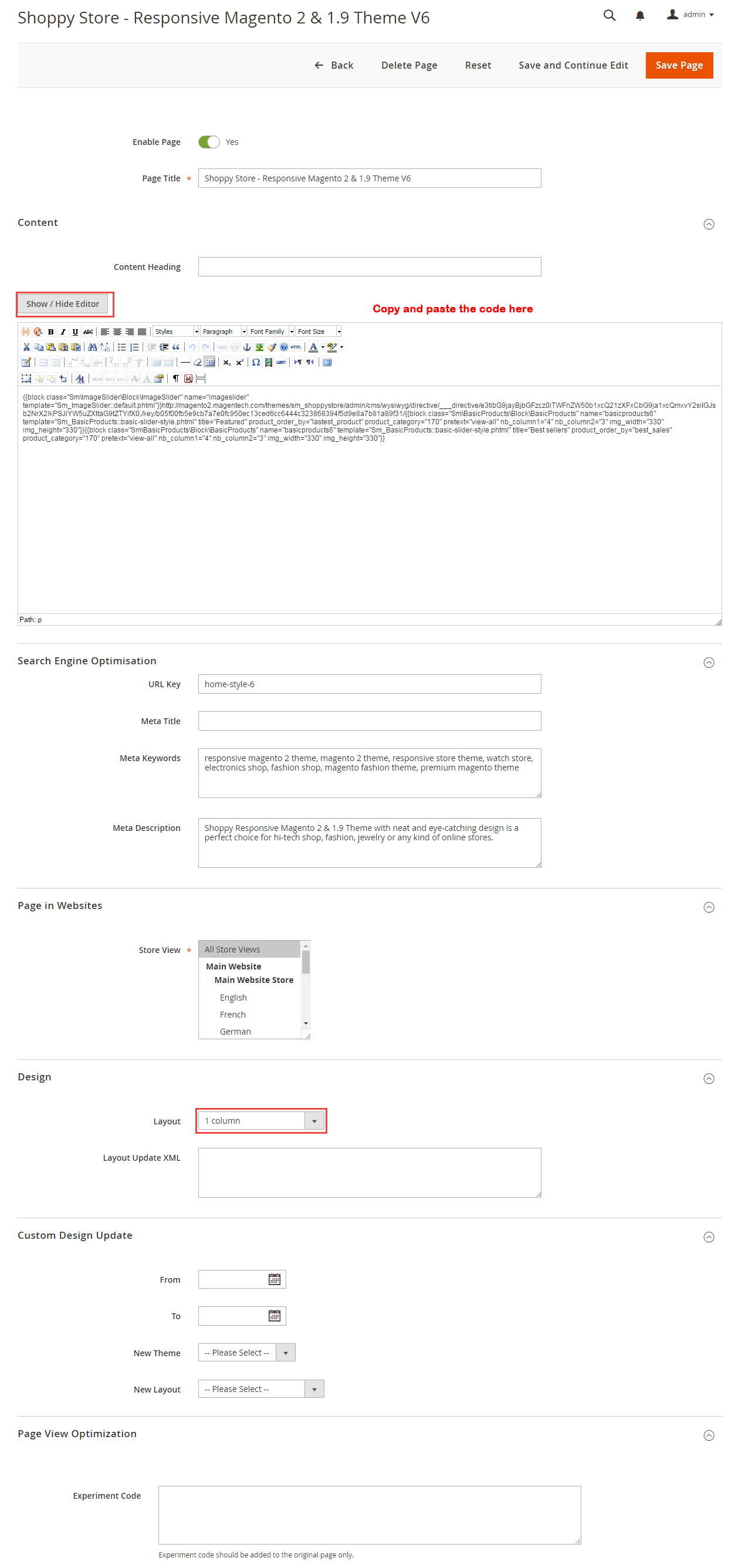Collapse the Custom Design Update section
Image resolution: width=738 pixels, height=1568 pixels.
[x=709, y=1237]
